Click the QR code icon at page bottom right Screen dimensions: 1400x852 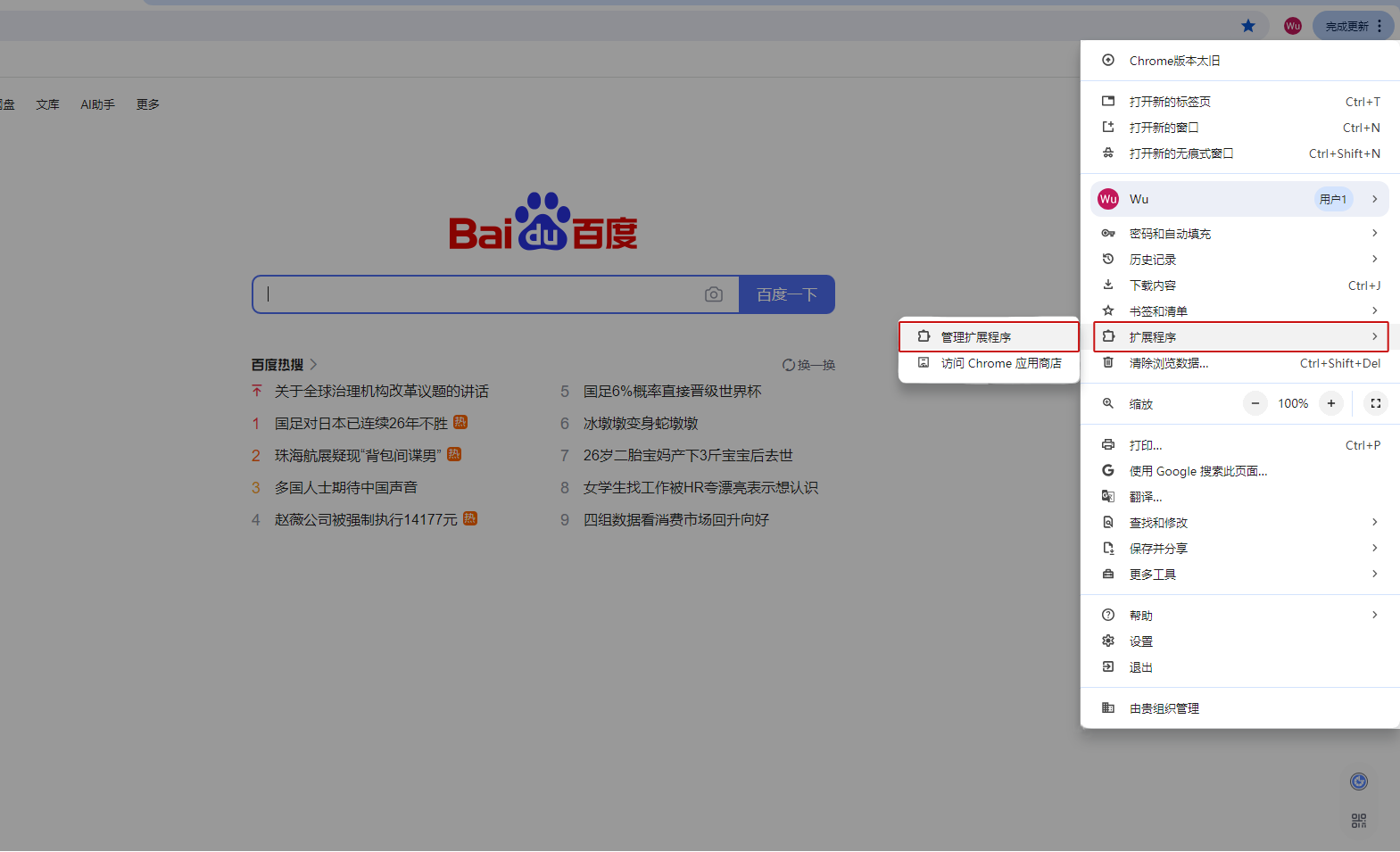coord(1359,821)
